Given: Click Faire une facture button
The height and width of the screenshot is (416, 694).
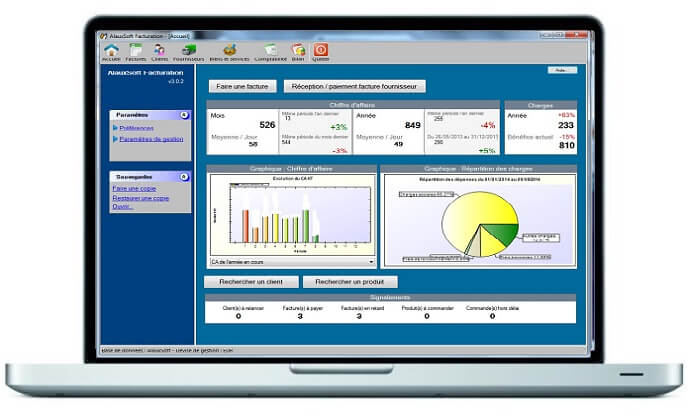Looking at the screenshot, I should pos(243,86).
